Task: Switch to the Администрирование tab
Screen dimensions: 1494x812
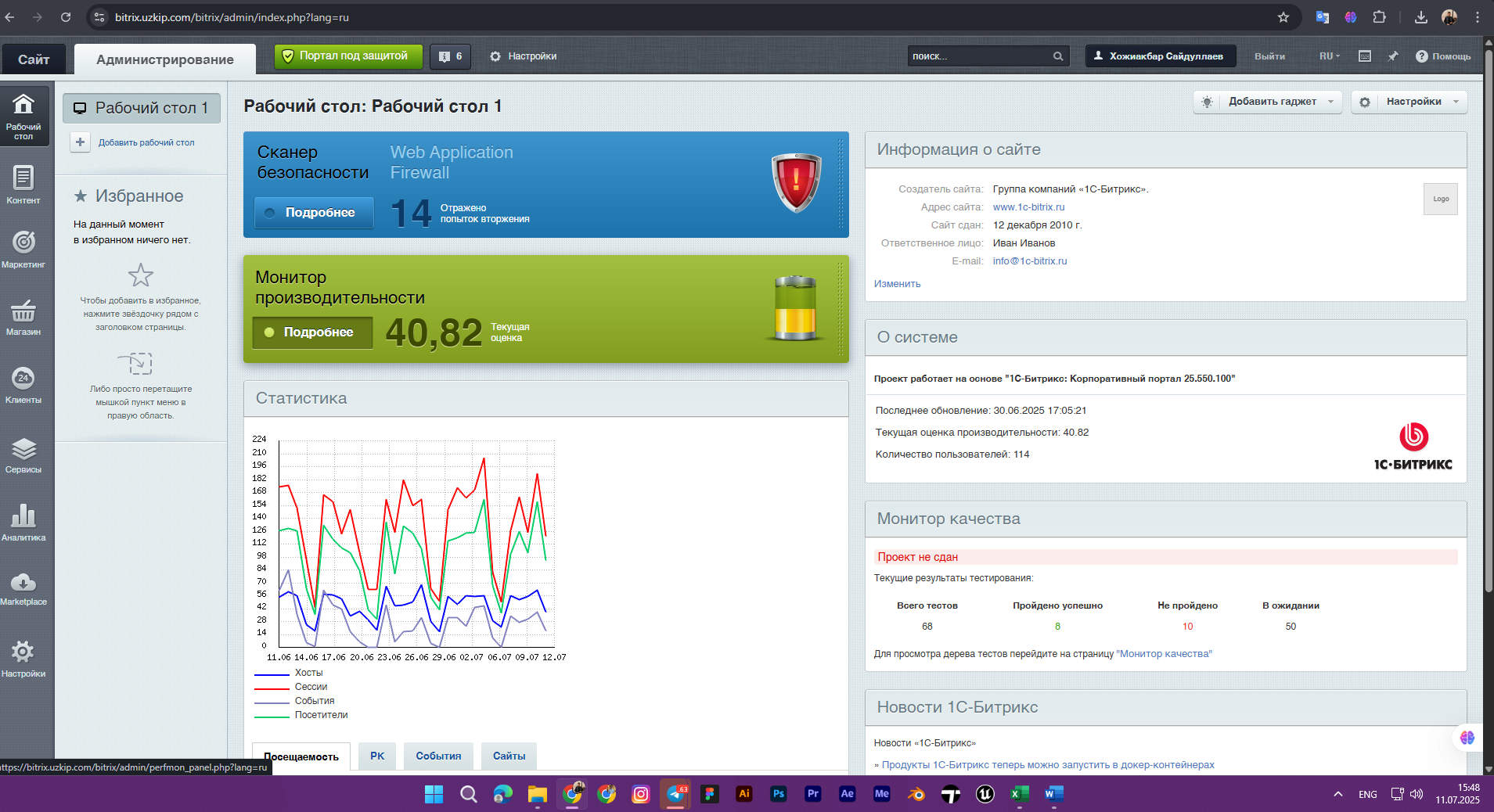Action: point(165,59)
